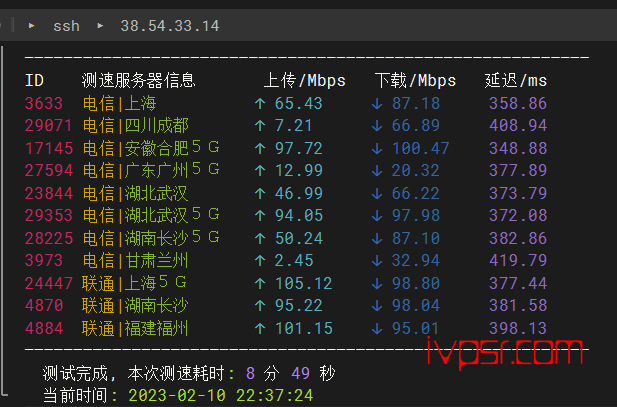
Task: Click download speed 100.47
Action: point(420,148)
